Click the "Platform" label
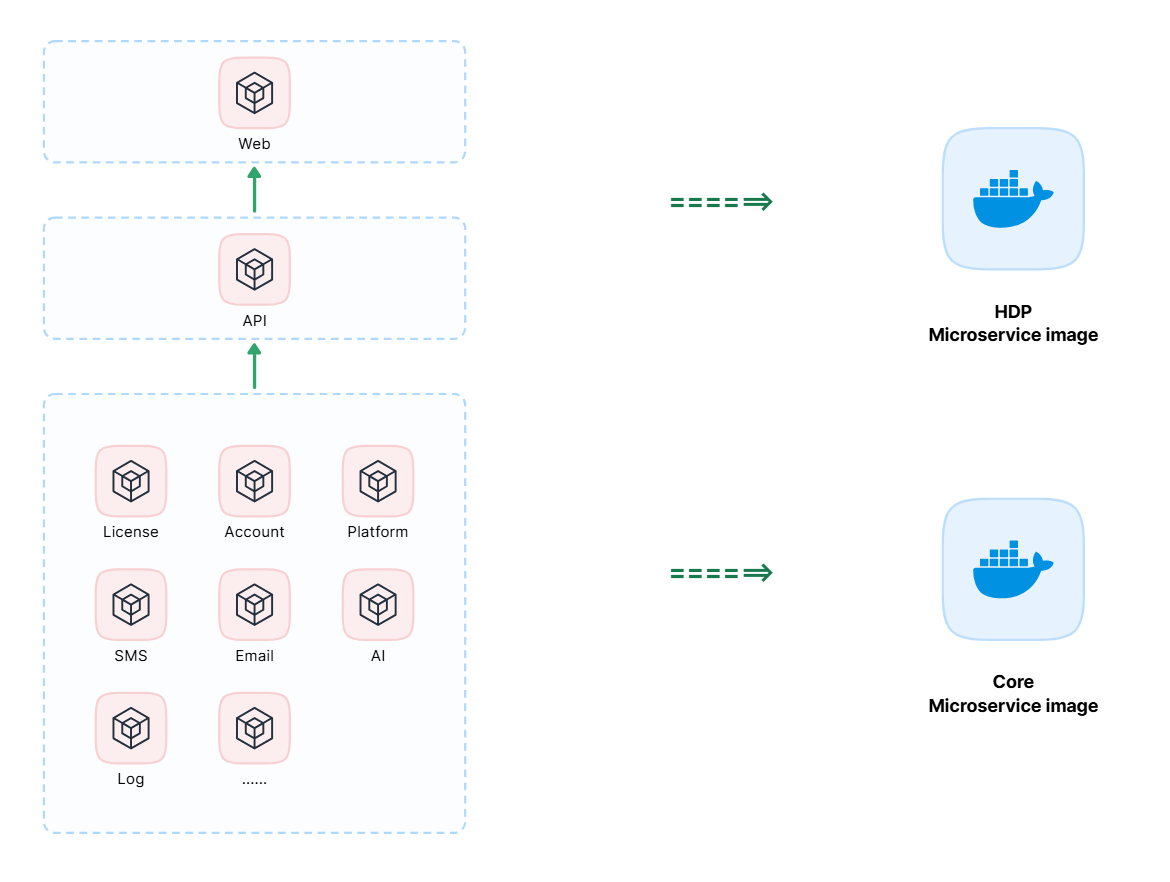Viewport: 1170px width, 882px height. point(378,532)
